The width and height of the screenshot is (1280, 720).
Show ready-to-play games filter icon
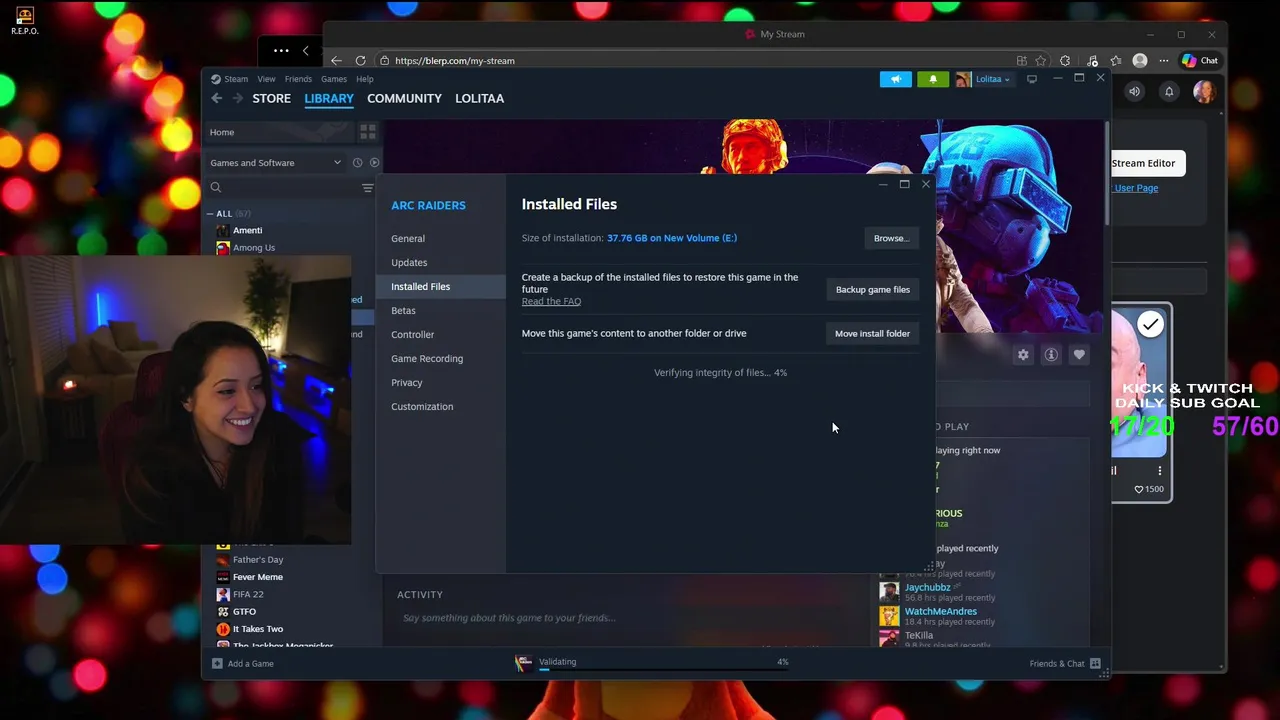[x=375, y=163]
